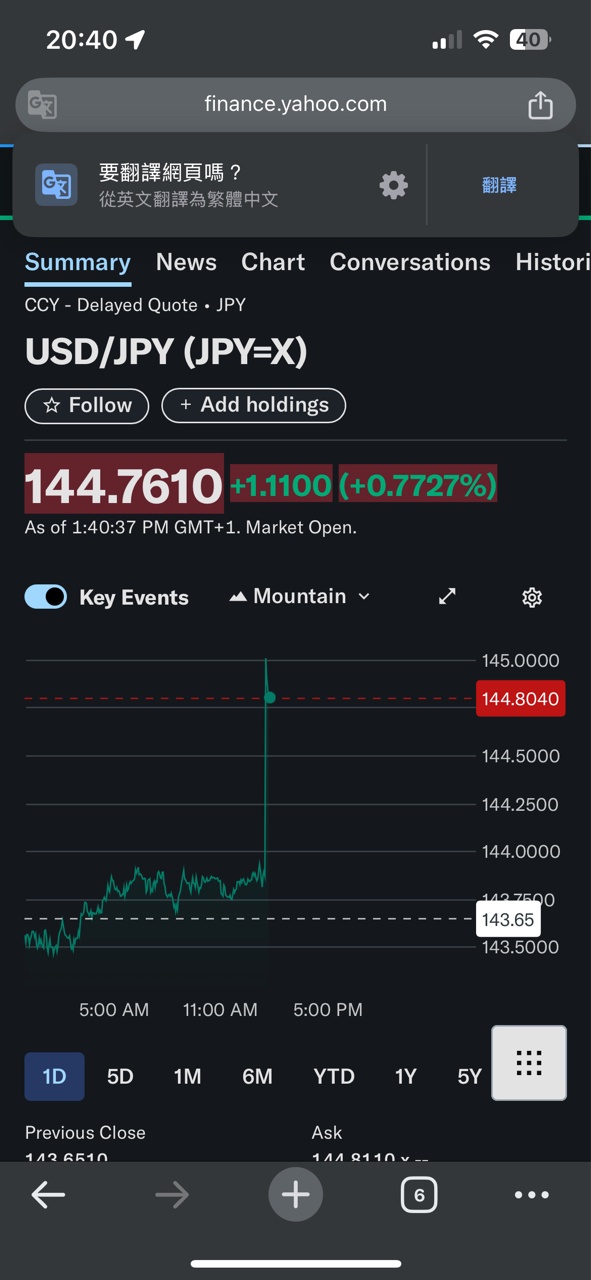Open translation settings gear icon
This screenshot has width=591, height=1280.
point(394,185)
